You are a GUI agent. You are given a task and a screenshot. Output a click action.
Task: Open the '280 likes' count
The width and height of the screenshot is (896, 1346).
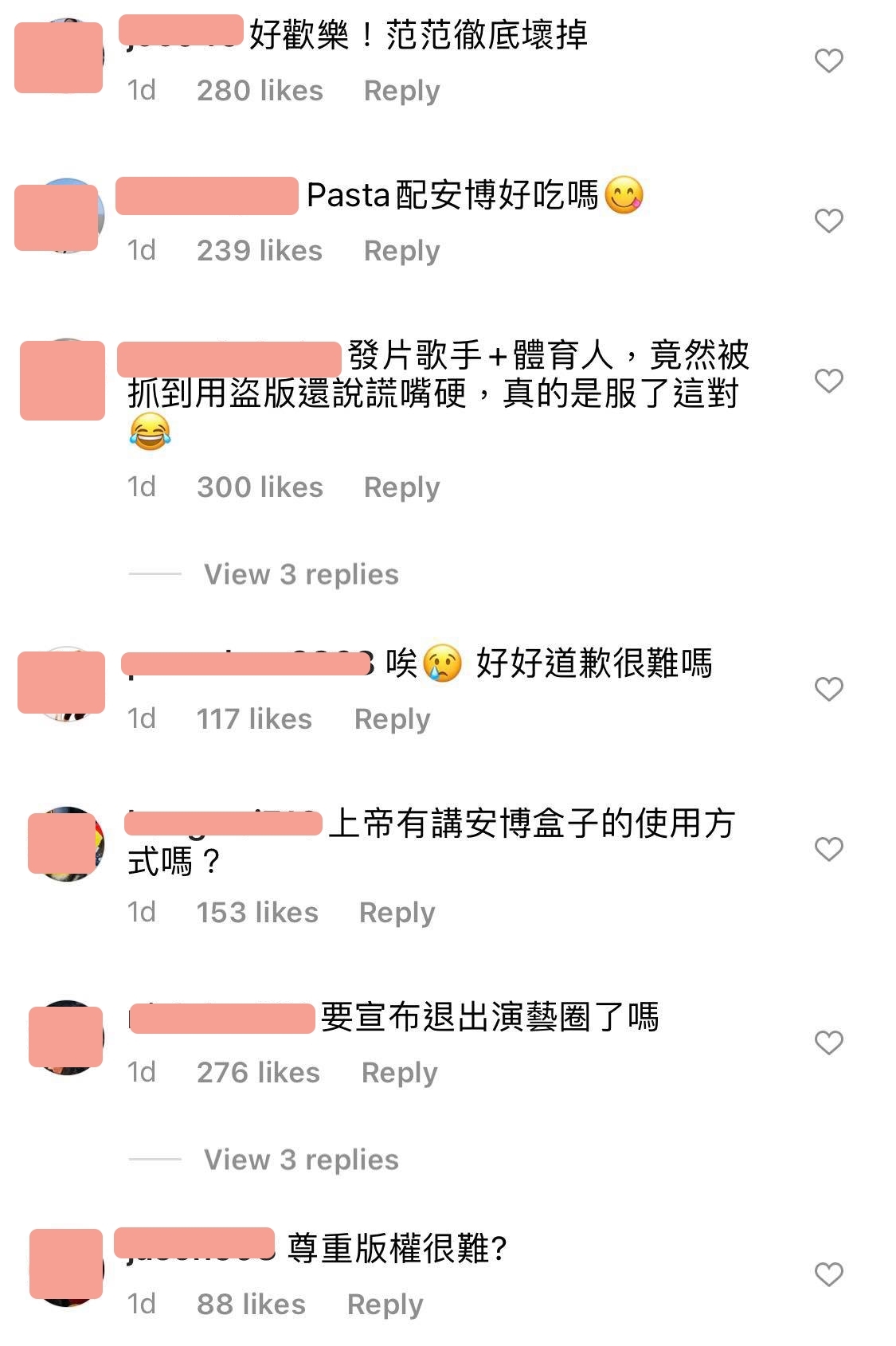pyautogui.click(x=260, y=90)
